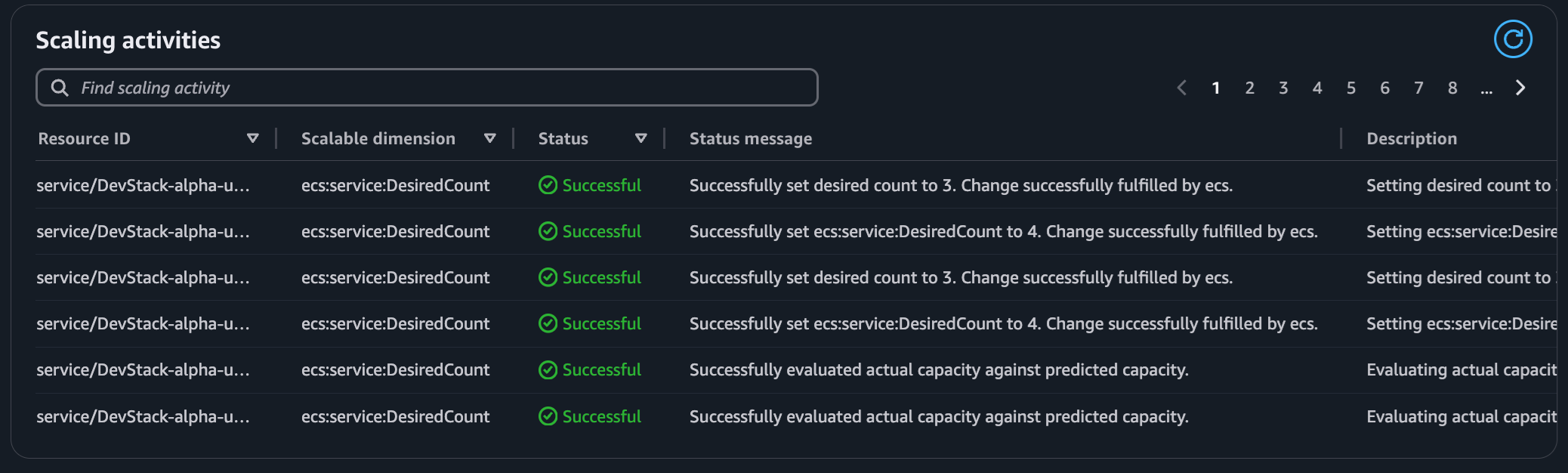Viewport: 1568px width, 473px height.
Task: Go to page 5 of activities
Action: 1351,88
